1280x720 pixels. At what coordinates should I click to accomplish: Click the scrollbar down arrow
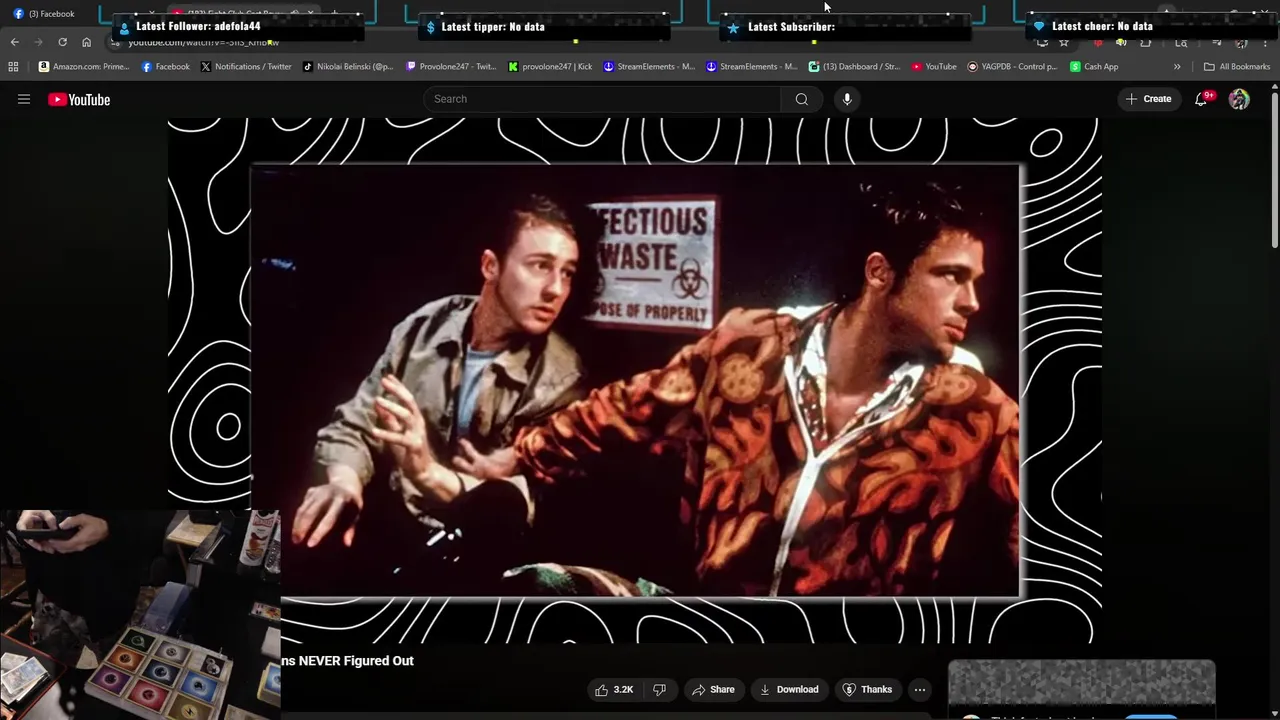[x=1274, y=715]
